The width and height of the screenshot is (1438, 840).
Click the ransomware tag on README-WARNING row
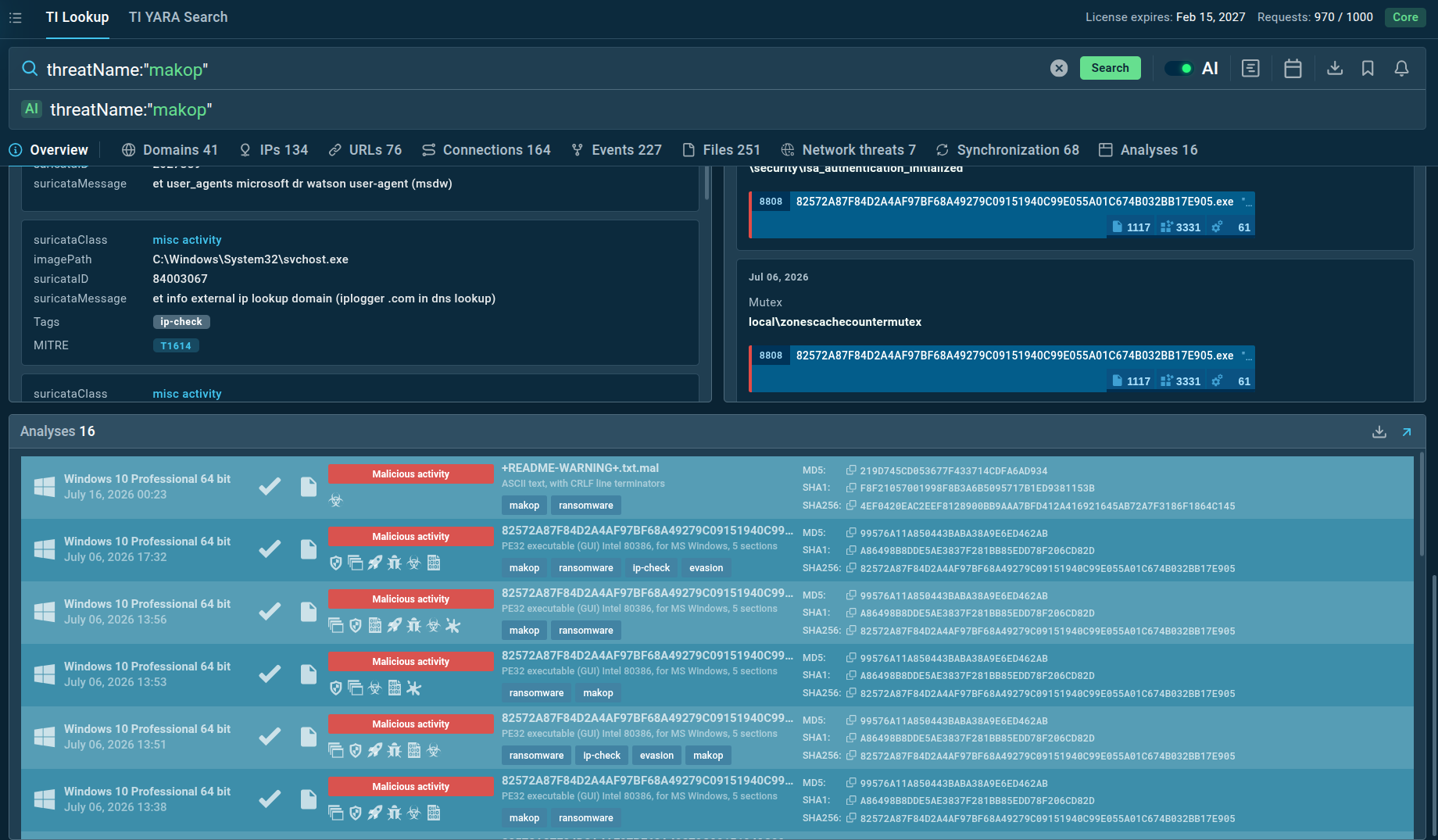pyautogui.click(x=586, y=506)
